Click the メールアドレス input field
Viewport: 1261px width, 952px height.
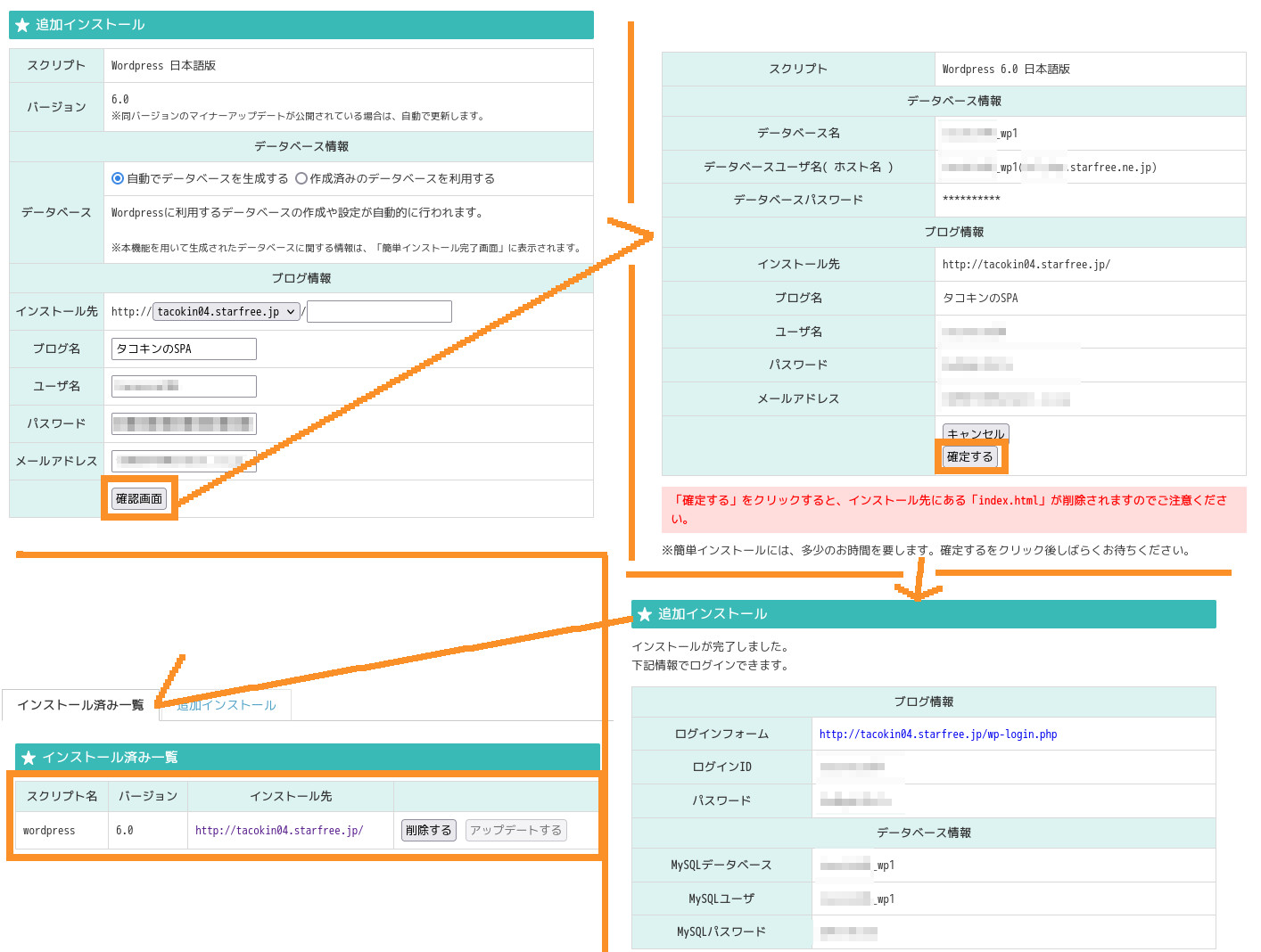(184, 461)
